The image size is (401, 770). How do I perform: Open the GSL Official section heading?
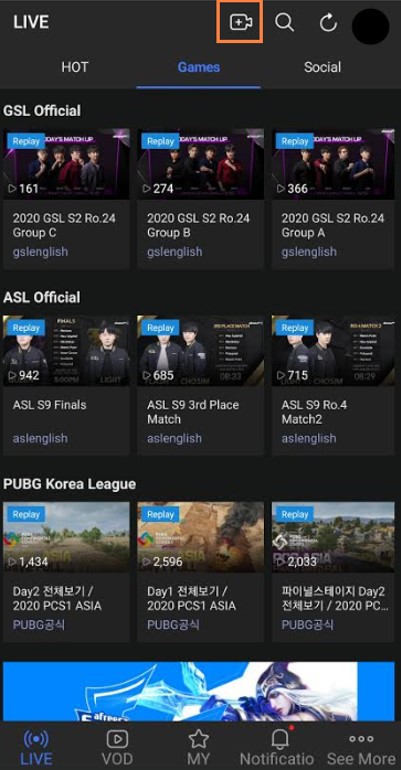[42, 110]
